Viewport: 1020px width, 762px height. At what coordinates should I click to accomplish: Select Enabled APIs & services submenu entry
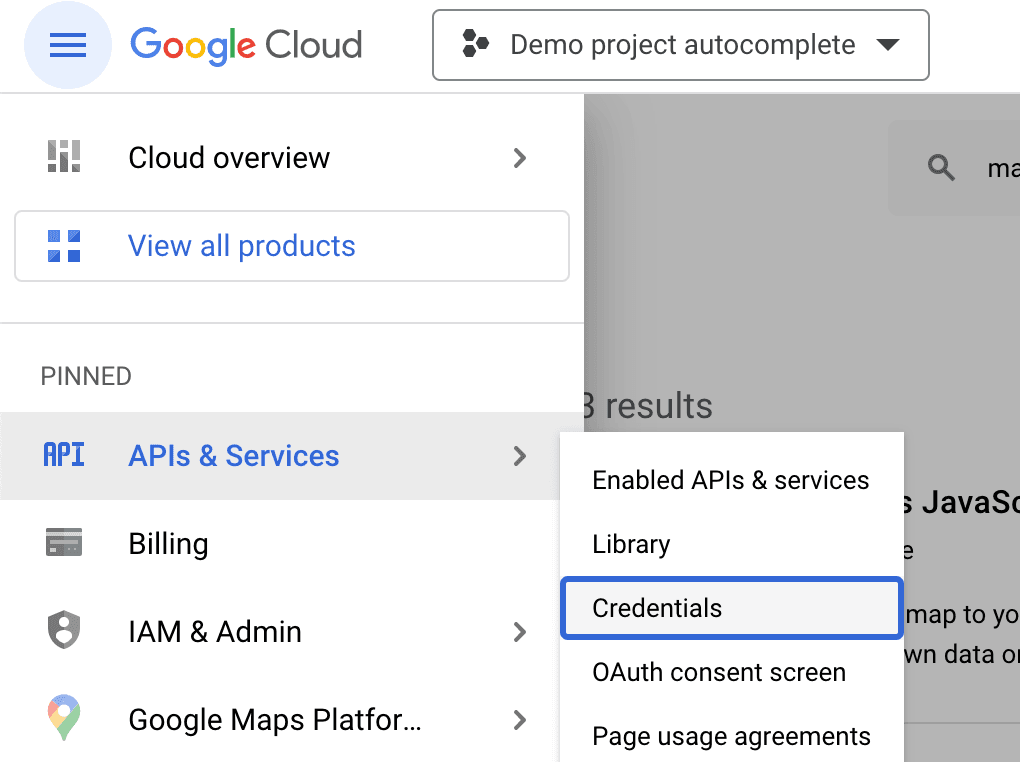point(732,480)
